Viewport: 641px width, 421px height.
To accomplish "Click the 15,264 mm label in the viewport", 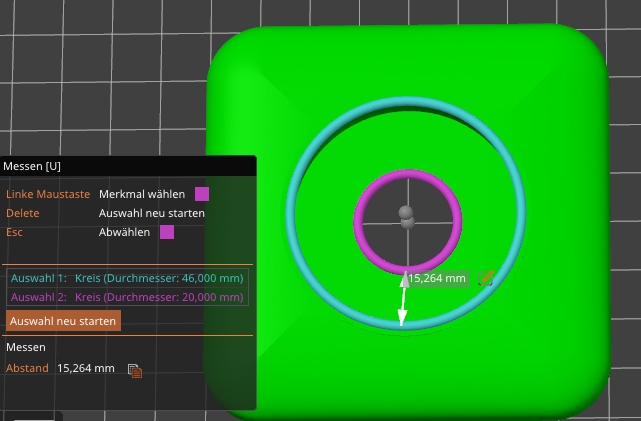I will pos(438,279).
